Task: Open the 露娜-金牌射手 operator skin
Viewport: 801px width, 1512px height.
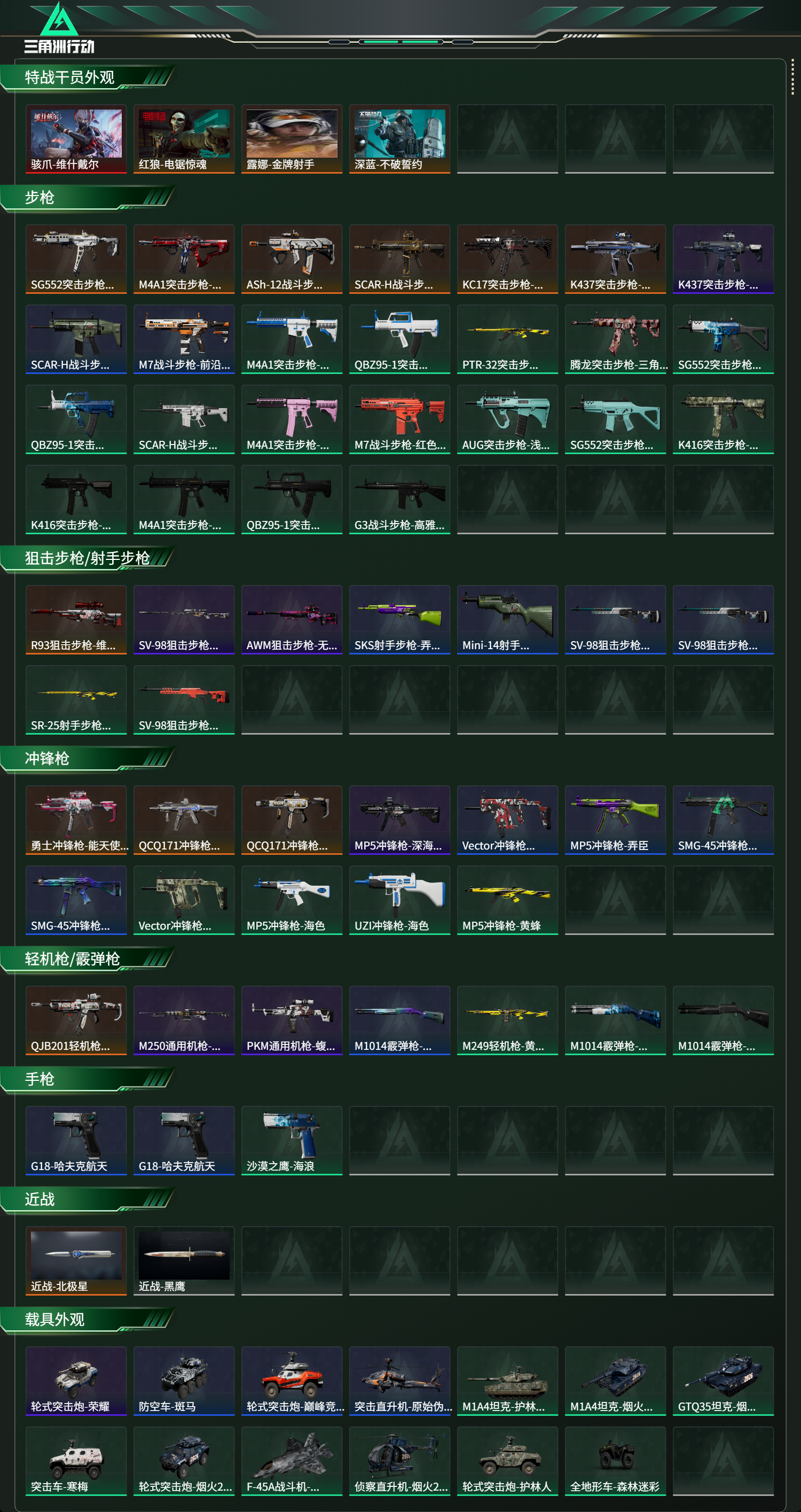Action: point(292,139)
